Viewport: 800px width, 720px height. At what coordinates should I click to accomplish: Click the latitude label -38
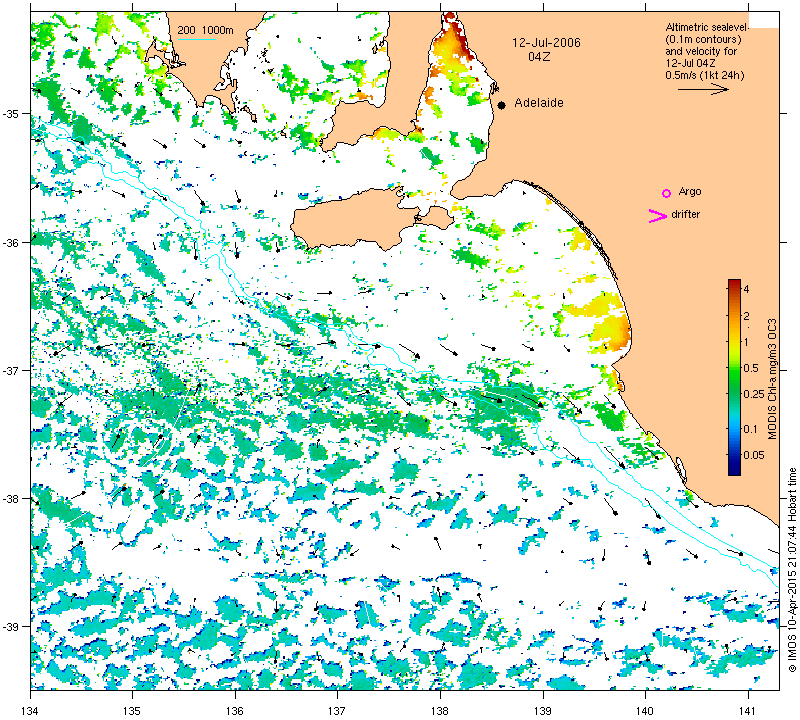click(10, 499)
